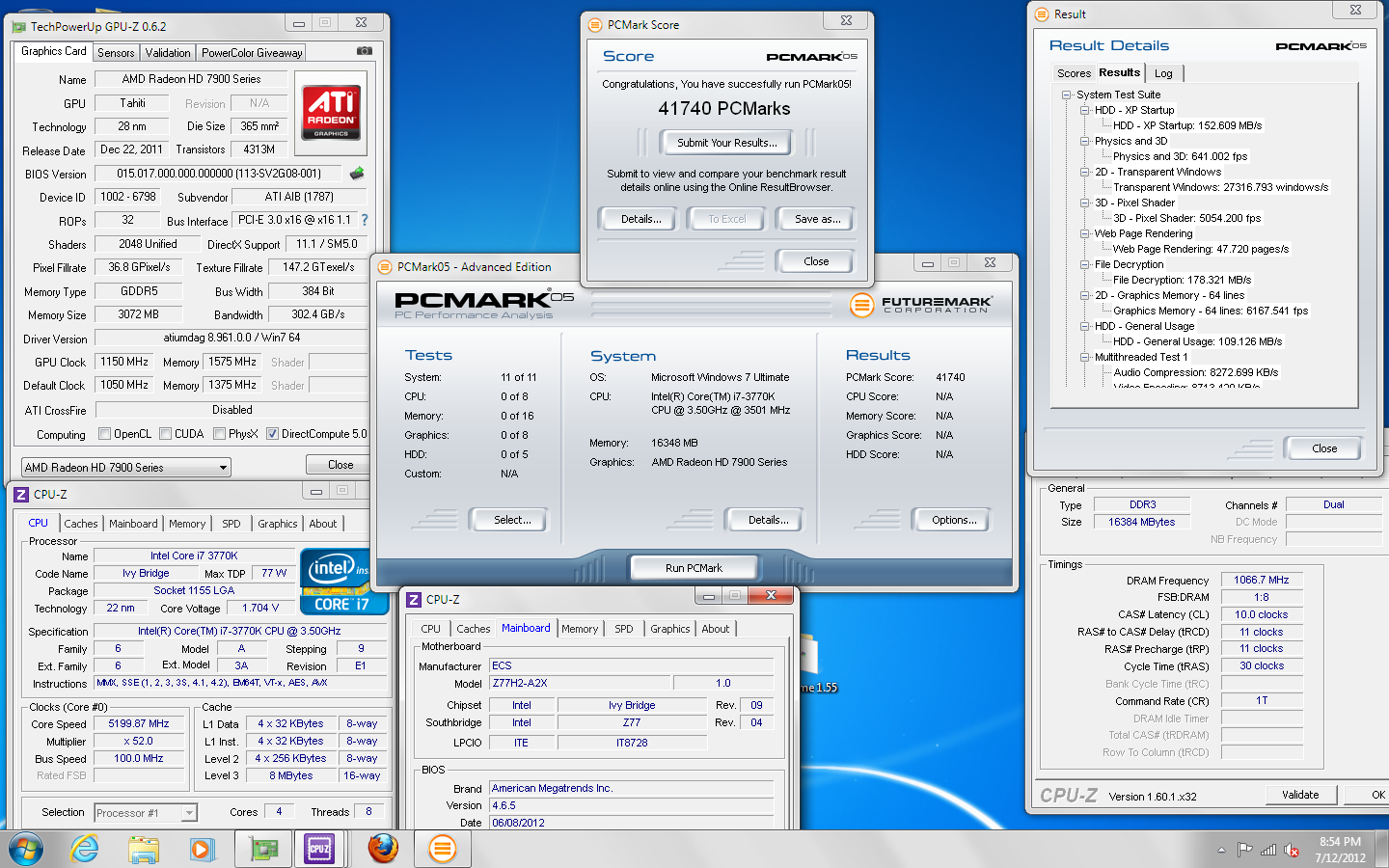The image size is (1389, 868).
Task: Click the GPU-Z title bar icon
Action: (19, 26)
